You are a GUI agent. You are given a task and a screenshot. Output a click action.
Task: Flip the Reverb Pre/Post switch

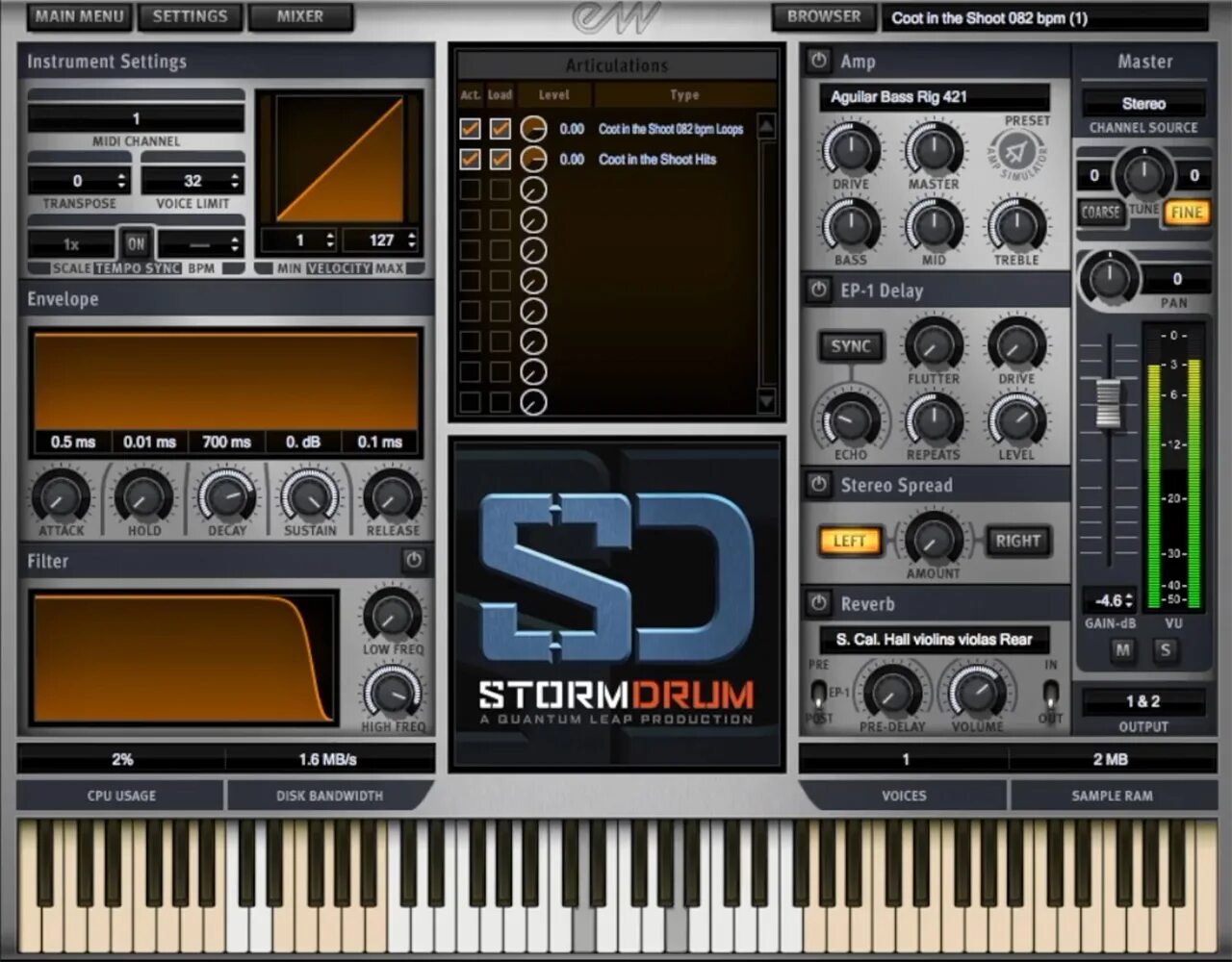click(x=817, y=694)
